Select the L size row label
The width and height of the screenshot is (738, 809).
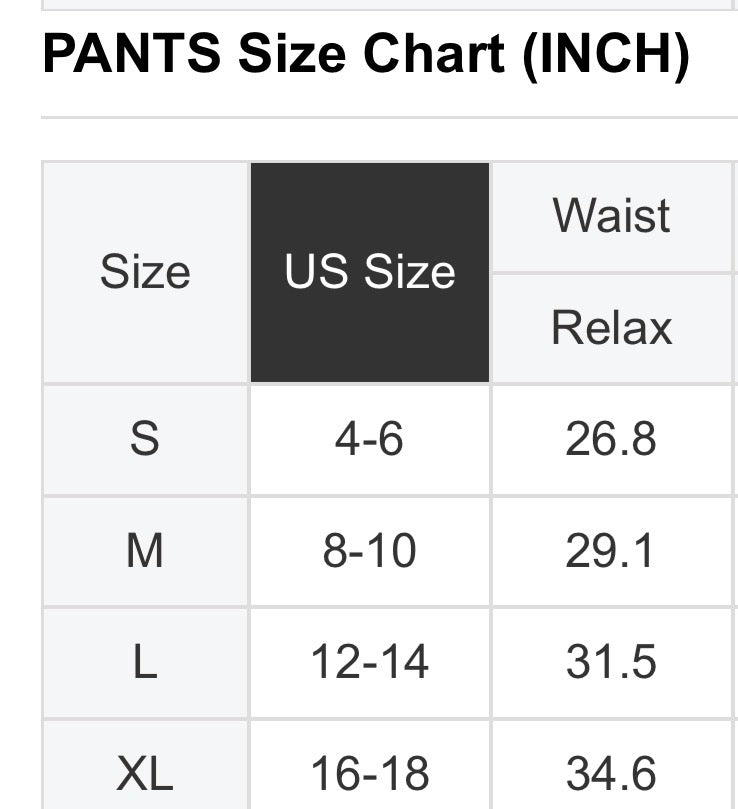tap(145, 662)
